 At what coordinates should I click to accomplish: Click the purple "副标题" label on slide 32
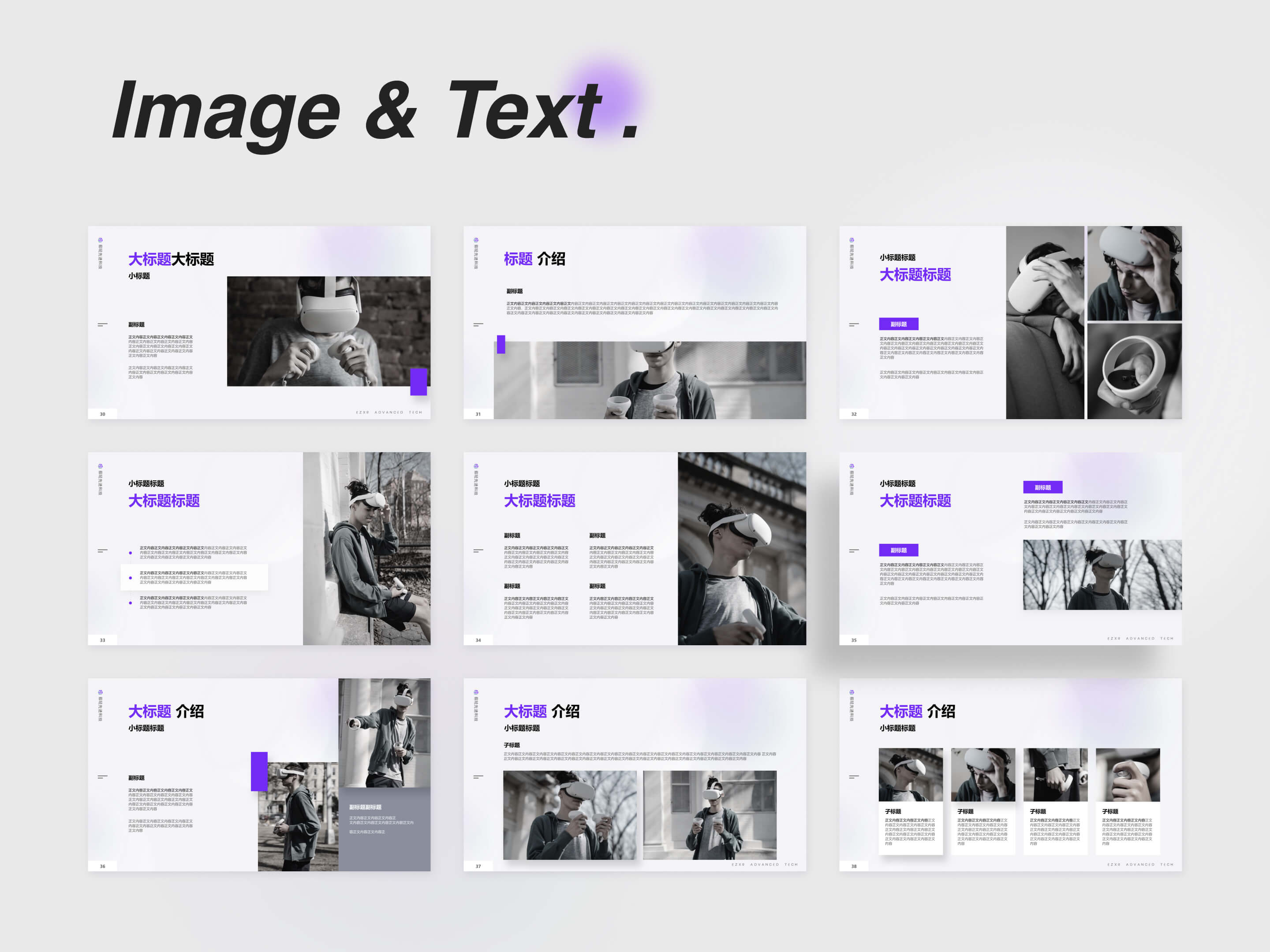click(x=899, y=324)
